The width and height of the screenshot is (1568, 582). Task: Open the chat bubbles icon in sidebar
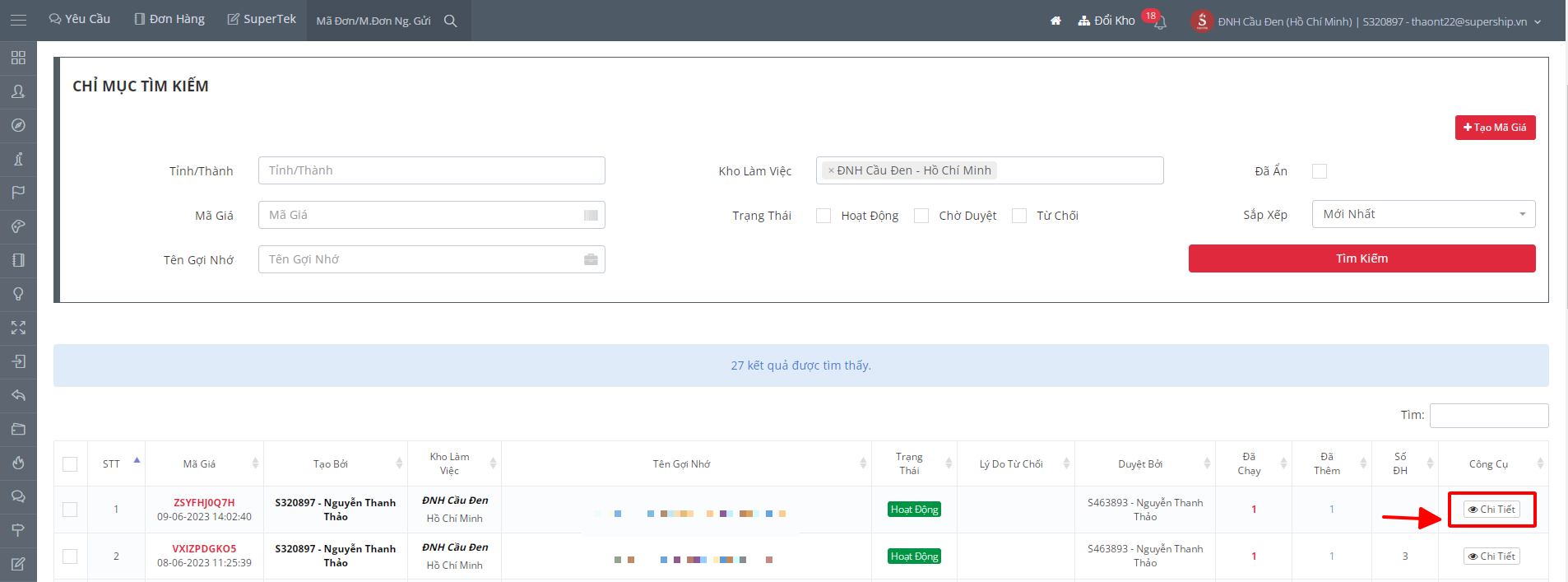pyautogui.click(x=18, y=496)
